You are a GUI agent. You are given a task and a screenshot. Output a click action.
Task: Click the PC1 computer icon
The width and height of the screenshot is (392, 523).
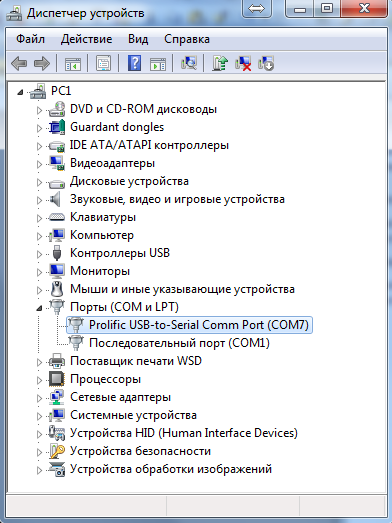(x=38, y=91)
